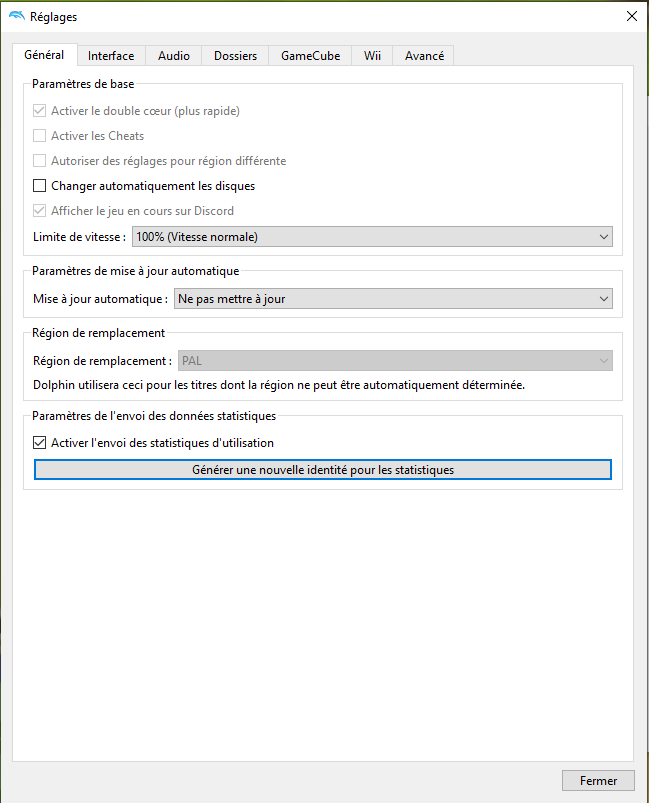Click Générer une nouvelle identité button
This screenshot has width=649, height=803.
pyautogui.click(x=322, y=470)
